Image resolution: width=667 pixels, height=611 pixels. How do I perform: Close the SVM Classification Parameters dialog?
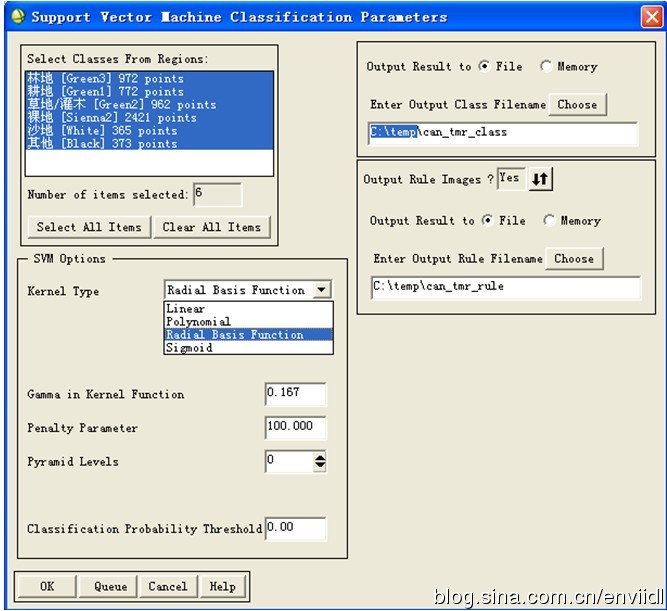coord(651,17)
